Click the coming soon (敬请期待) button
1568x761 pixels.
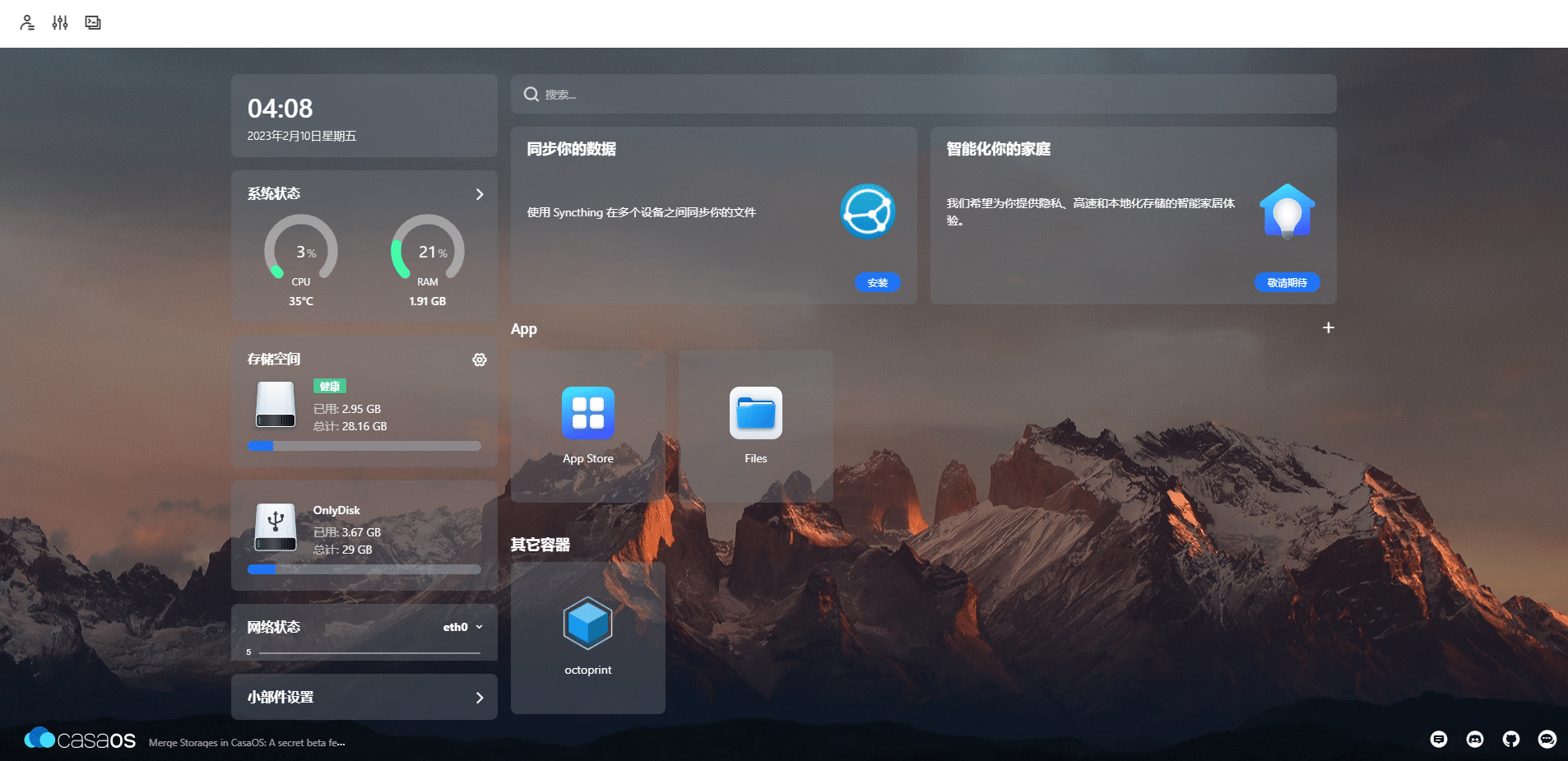pos(1287,282)
